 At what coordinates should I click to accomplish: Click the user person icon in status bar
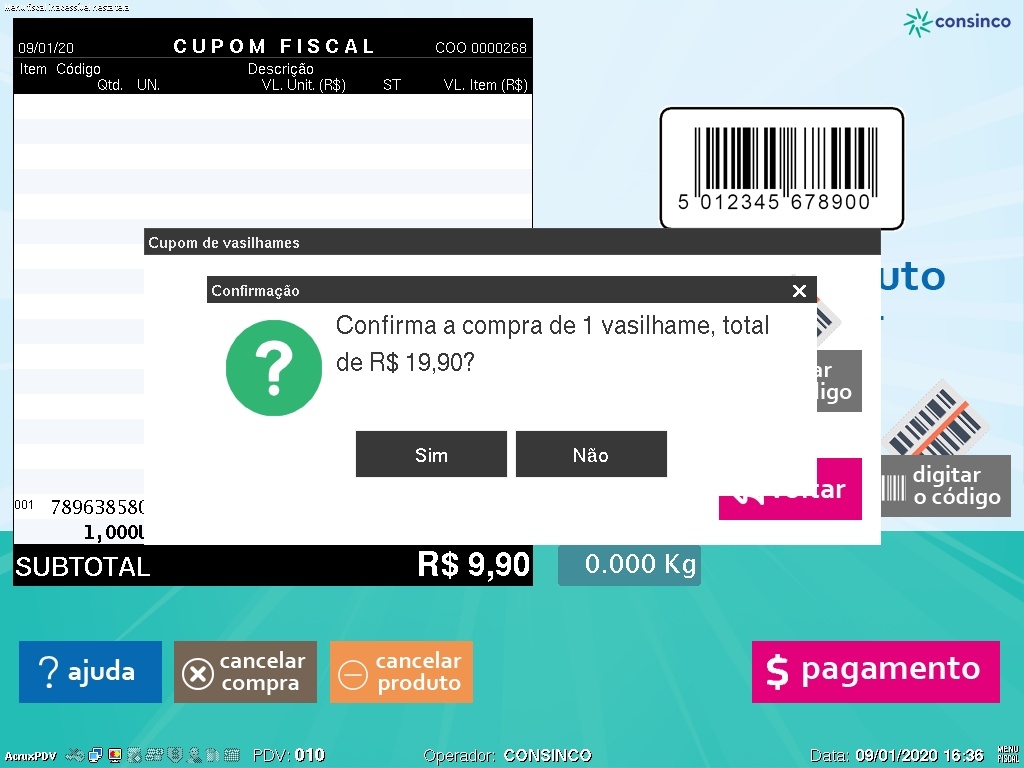tap(194, 755)
